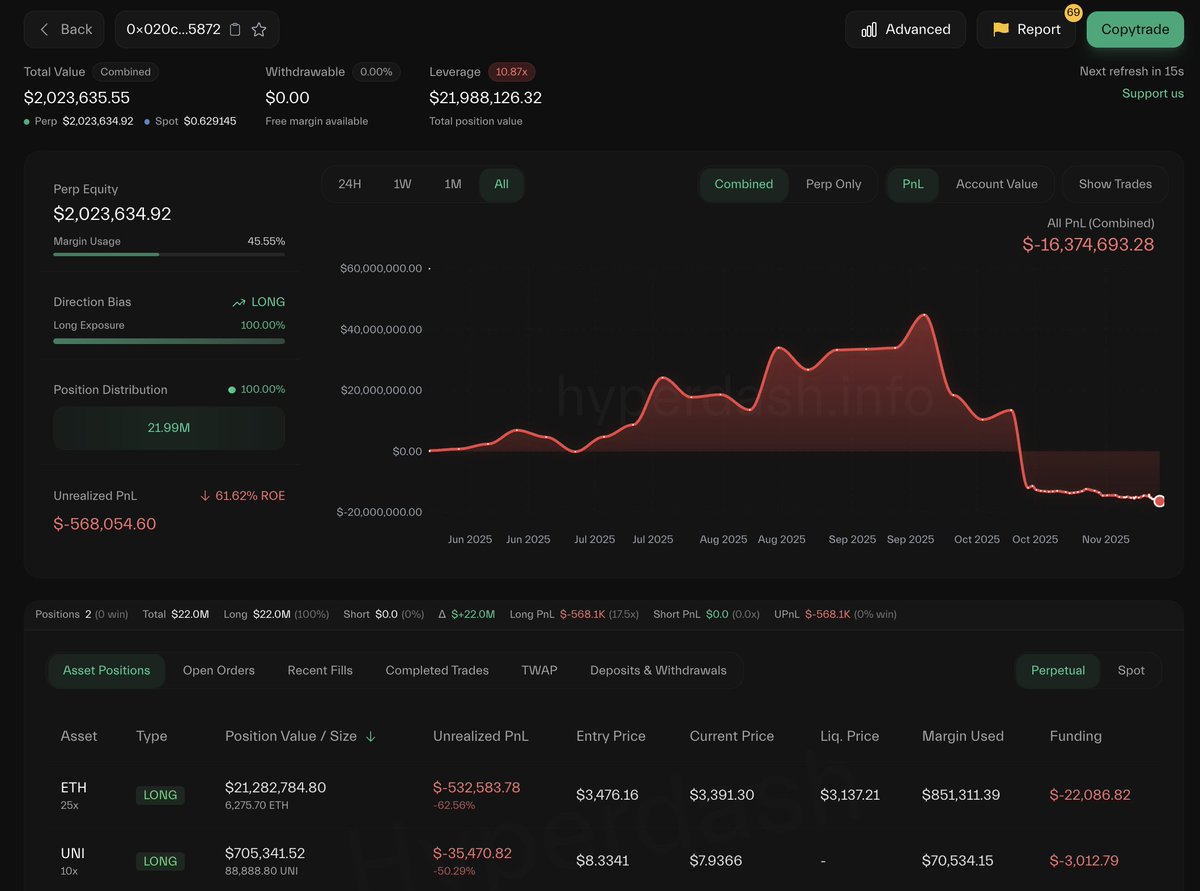Click the green trend arrow next to LONG

241,302
